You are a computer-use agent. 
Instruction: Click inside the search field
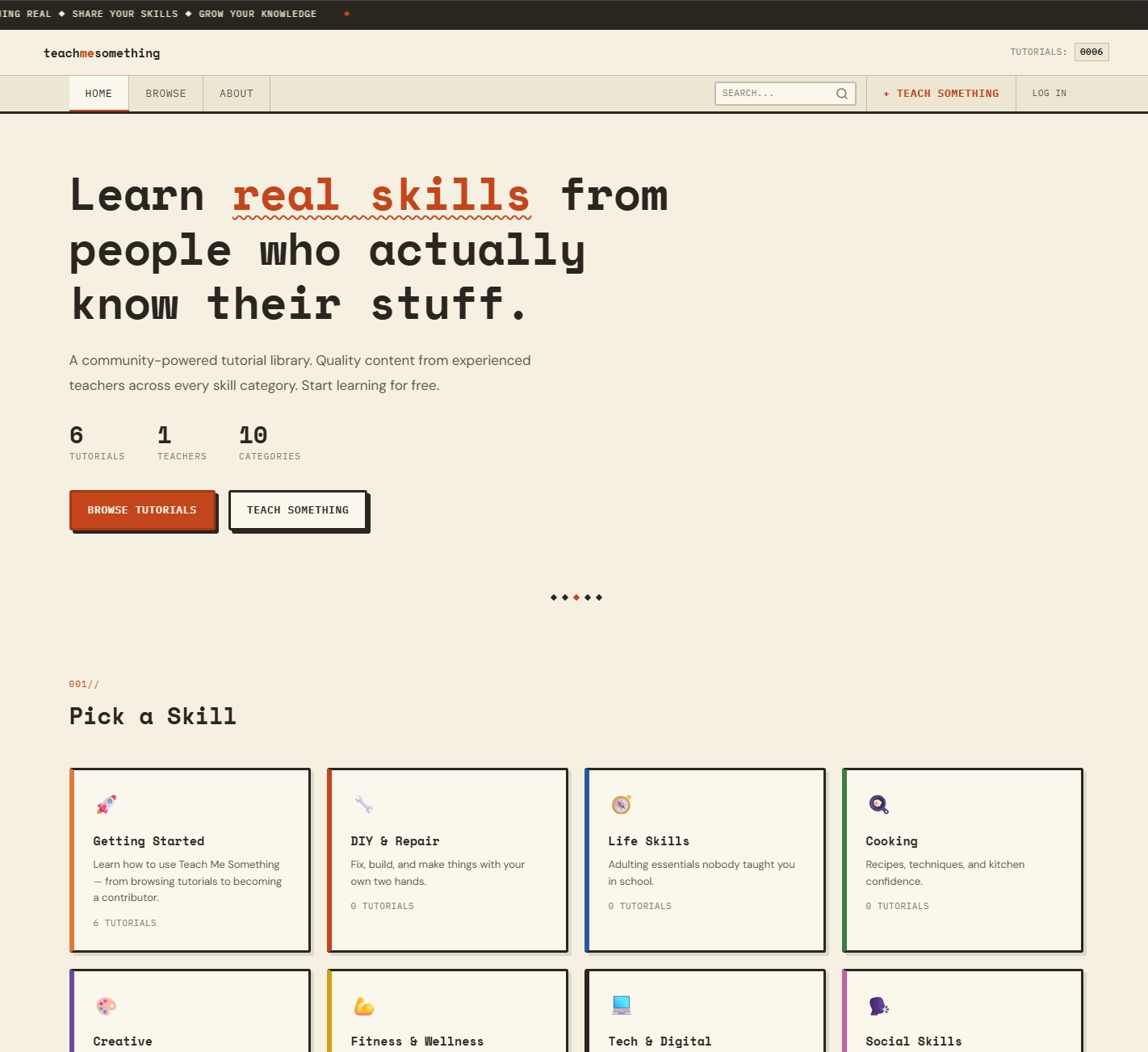[x=771, y=93]
